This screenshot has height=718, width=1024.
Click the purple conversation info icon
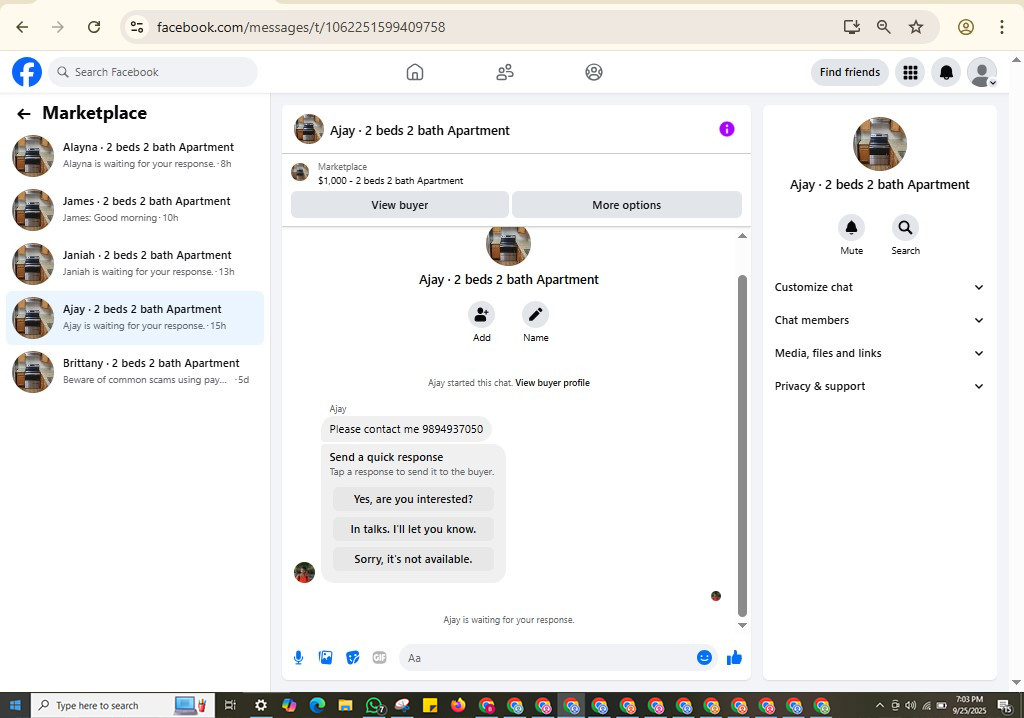click(x=727, y=129)
